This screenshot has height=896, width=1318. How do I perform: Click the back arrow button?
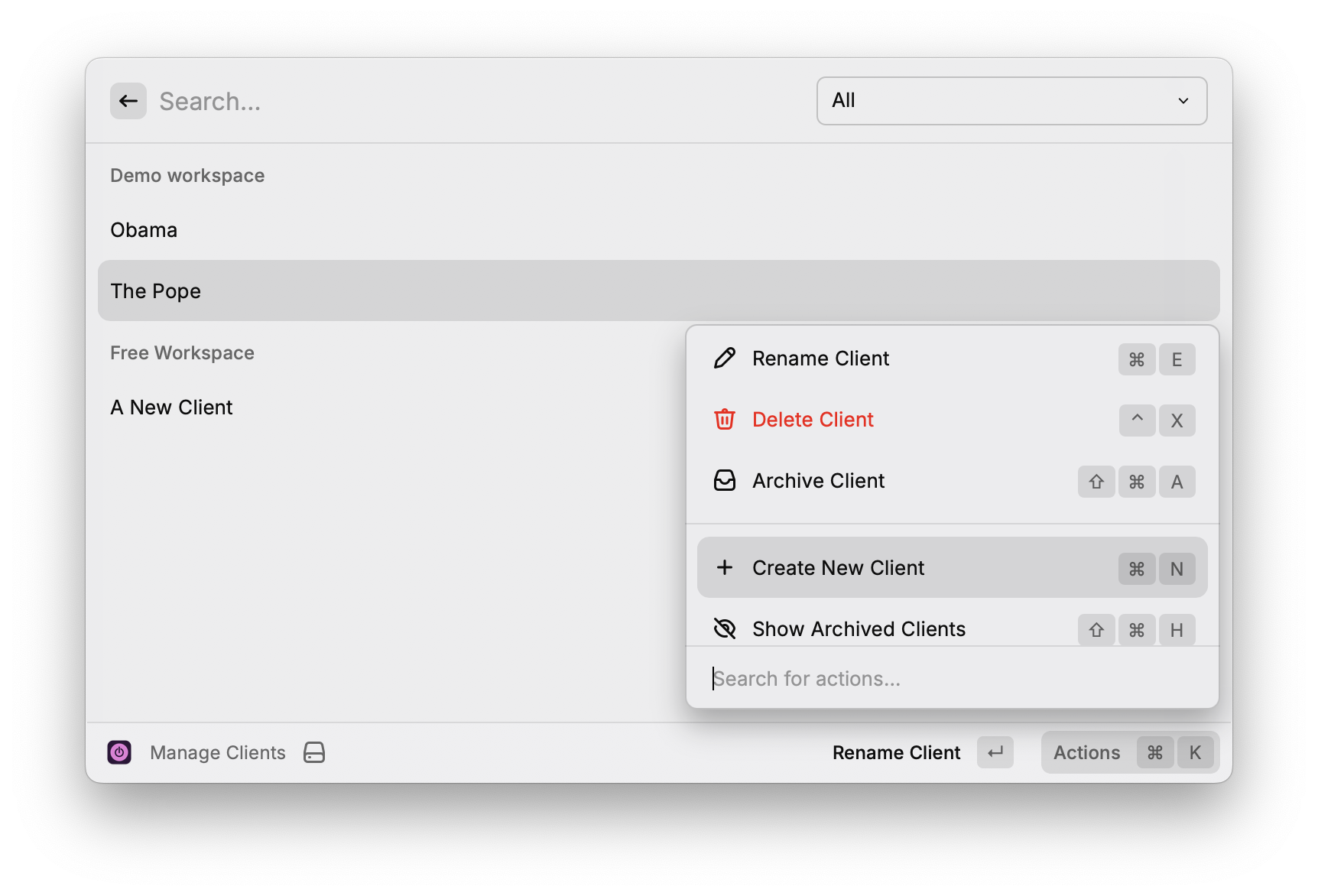click(x=128, y=101)
